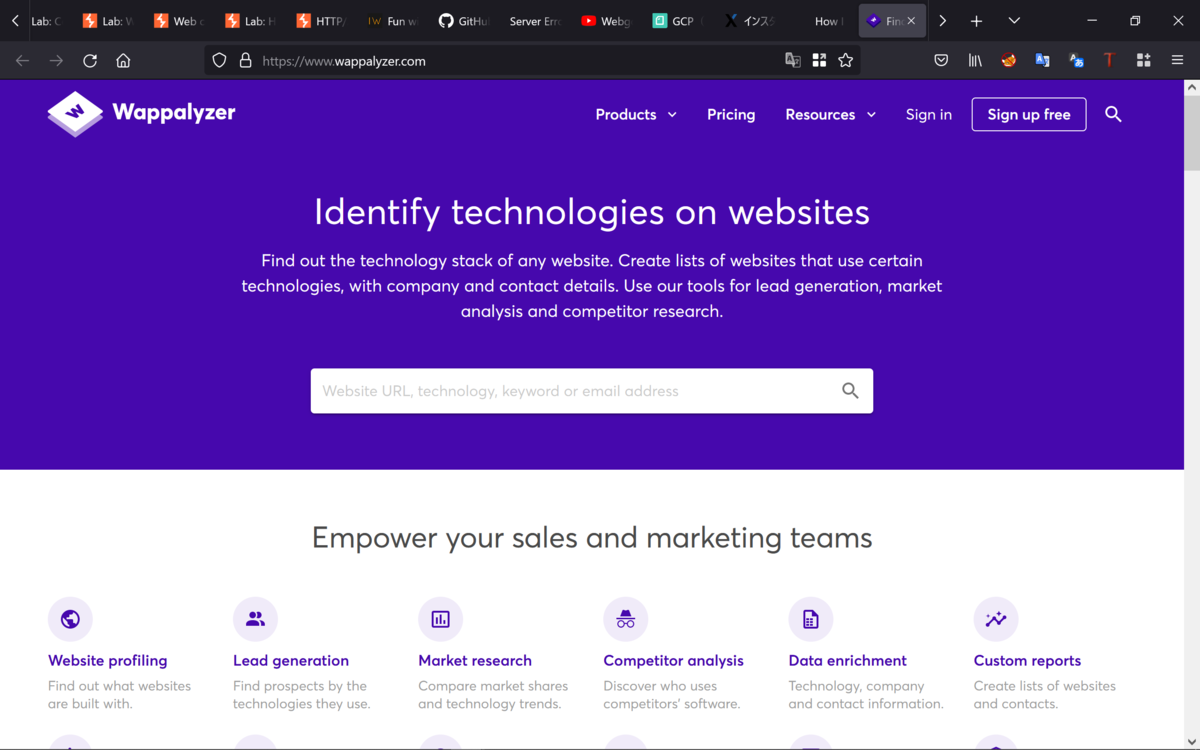Open Market research link
The width and height of the screenshot is (1200, 750).
475,661
